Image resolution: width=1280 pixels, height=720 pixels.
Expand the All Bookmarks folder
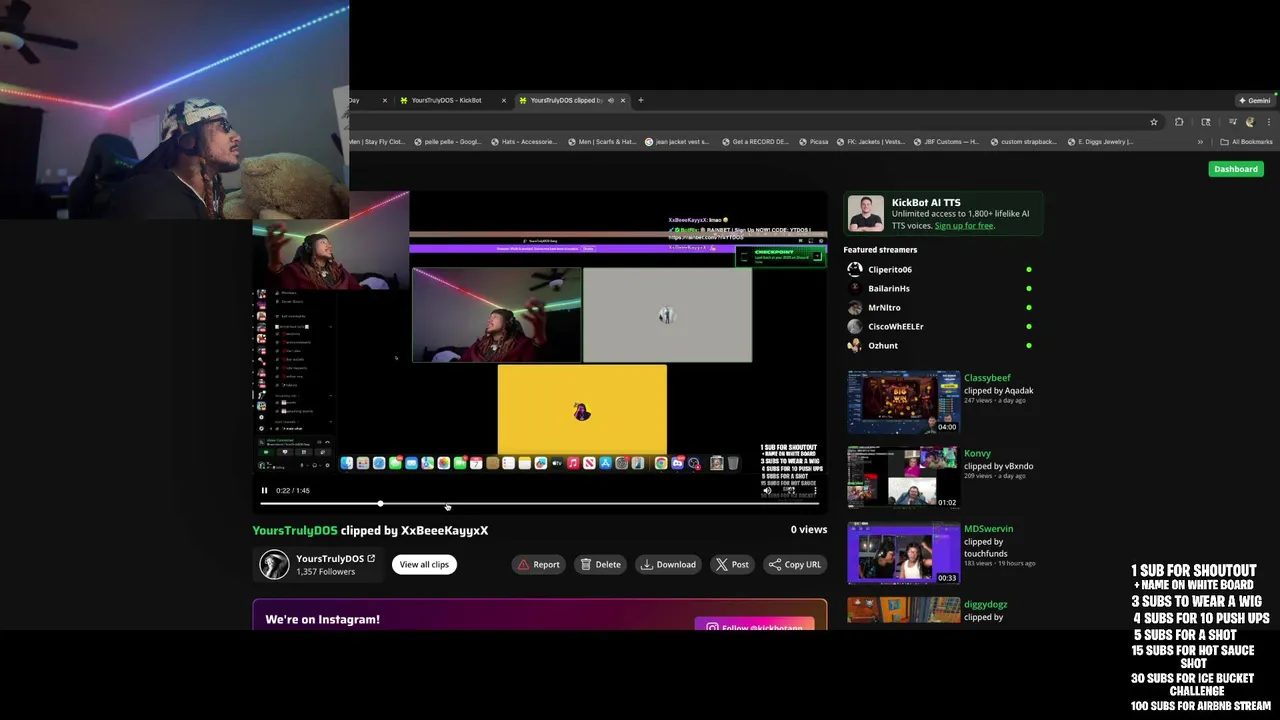tap(1247, 142)
